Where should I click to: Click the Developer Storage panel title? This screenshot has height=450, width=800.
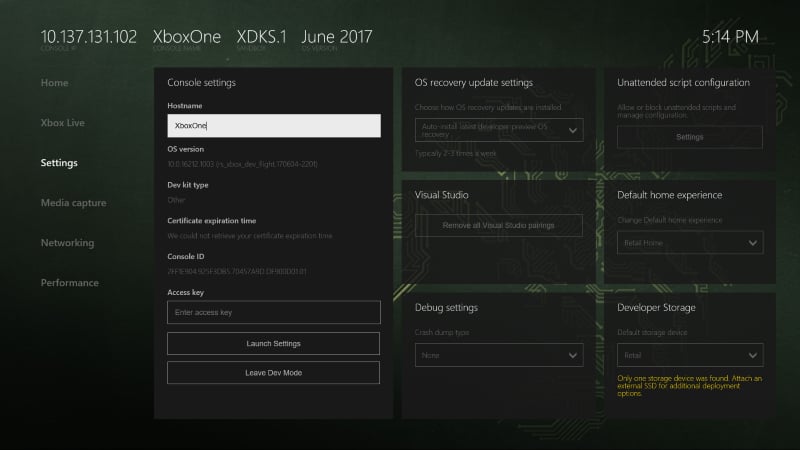(x=656, y=308)
